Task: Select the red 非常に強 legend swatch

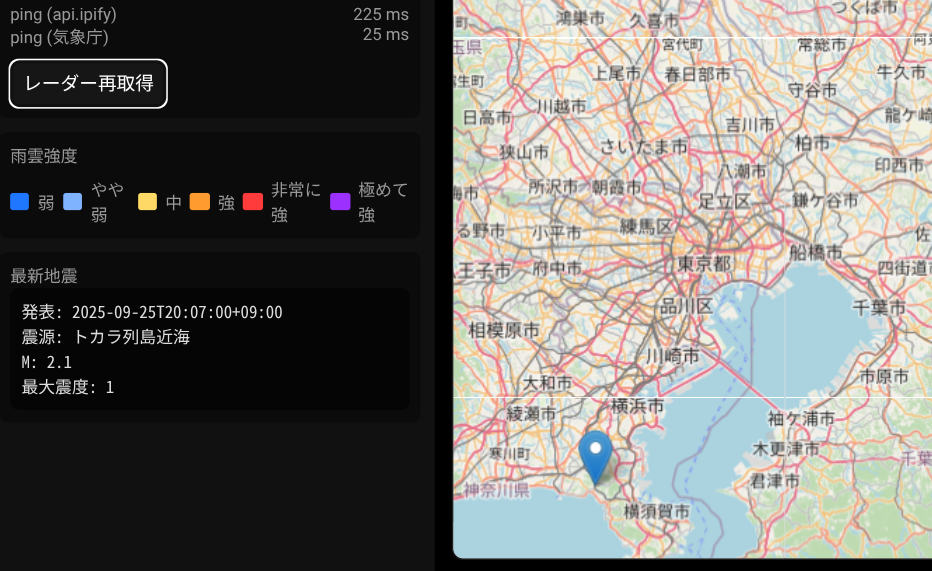Action: [x=252, y=202]
